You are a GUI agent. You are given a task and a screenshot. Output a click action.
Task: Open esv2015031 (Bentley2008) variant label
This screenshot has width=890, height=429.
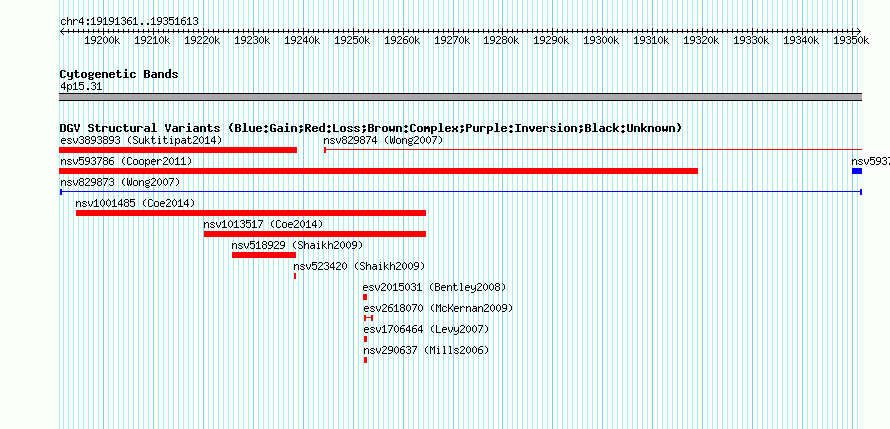[x=435, y=287]
